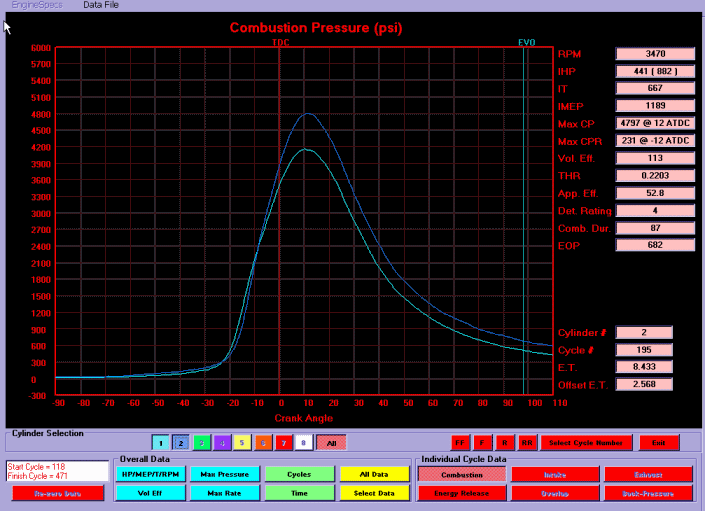Select the red cylinder 7 button
705x511 pixels.
coord(285,442)
